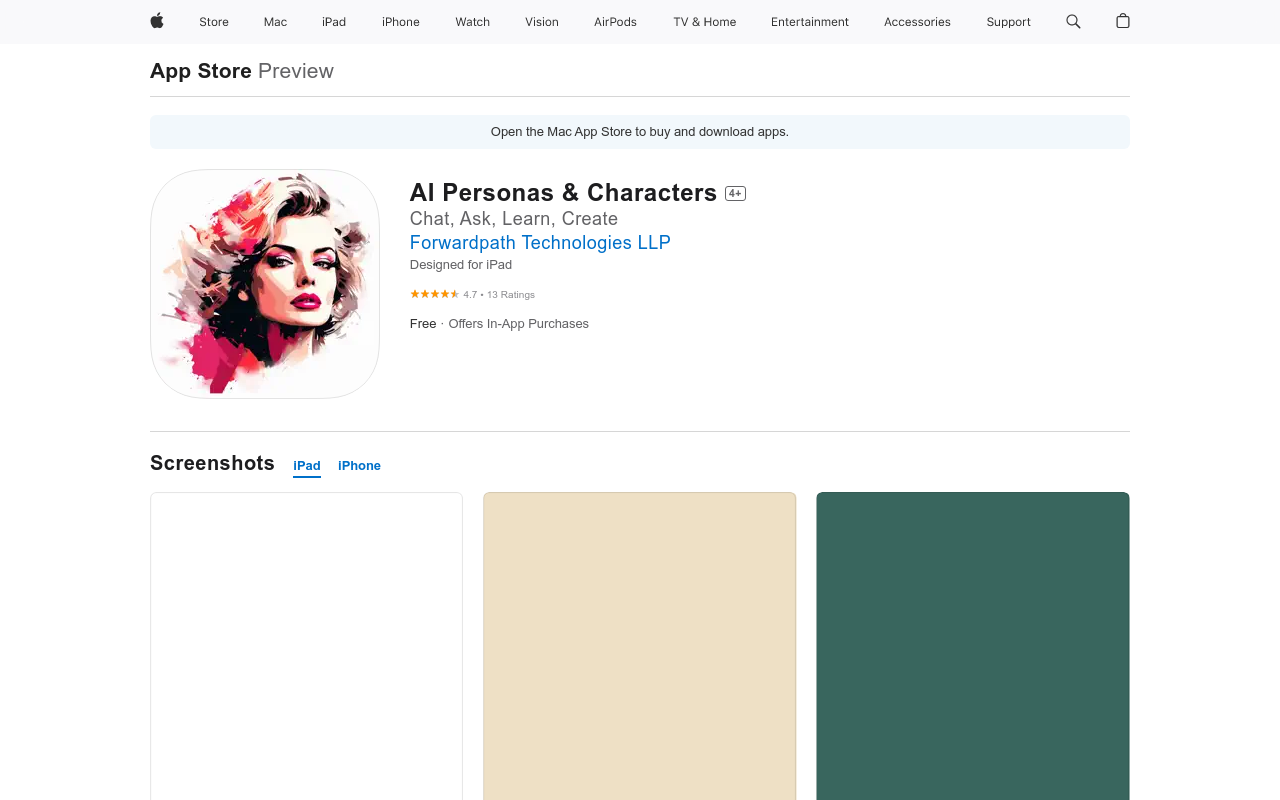Click the 'Designed for iPad' text
The image size is (1280, 800).
(x=461, y=265)
